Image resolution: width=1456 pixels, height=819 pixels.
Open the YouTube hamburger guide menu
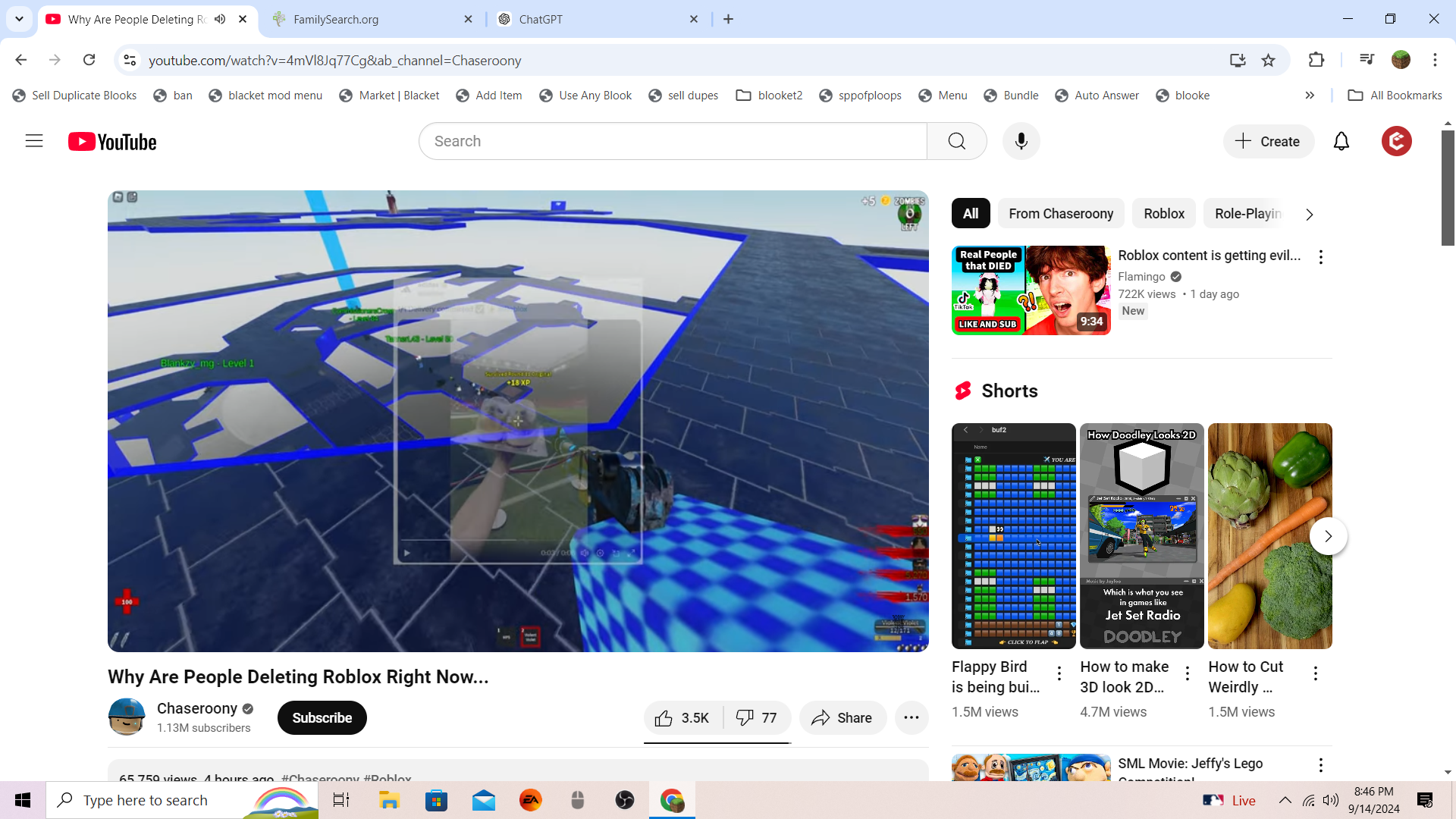pos(34,141)
